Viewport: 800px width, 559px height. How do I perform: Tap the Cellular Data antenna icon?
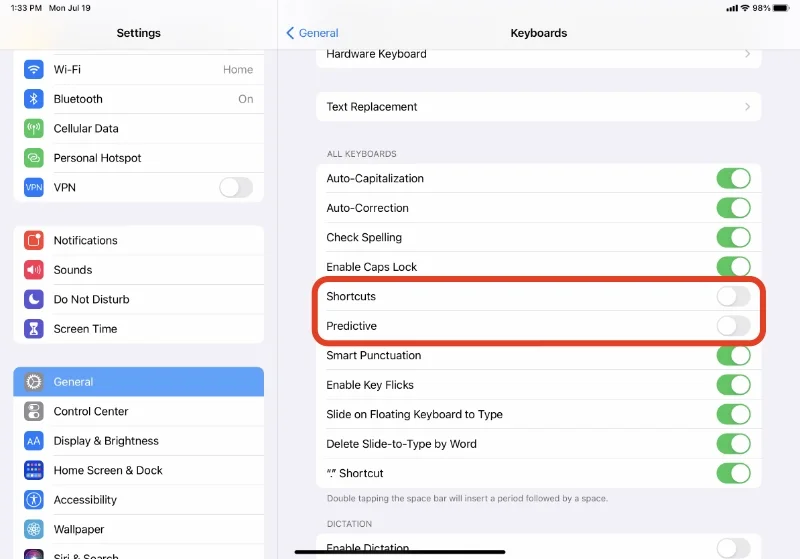[34, 129]
